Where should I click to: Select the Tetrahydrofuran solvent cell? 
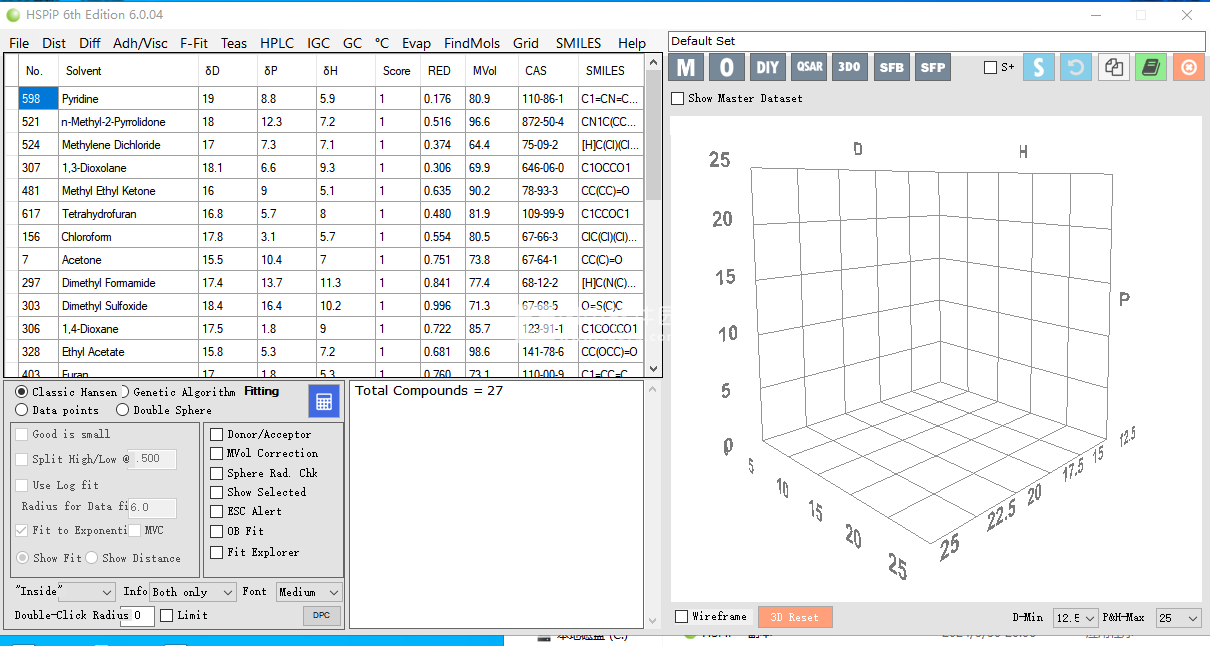point(128,214)
